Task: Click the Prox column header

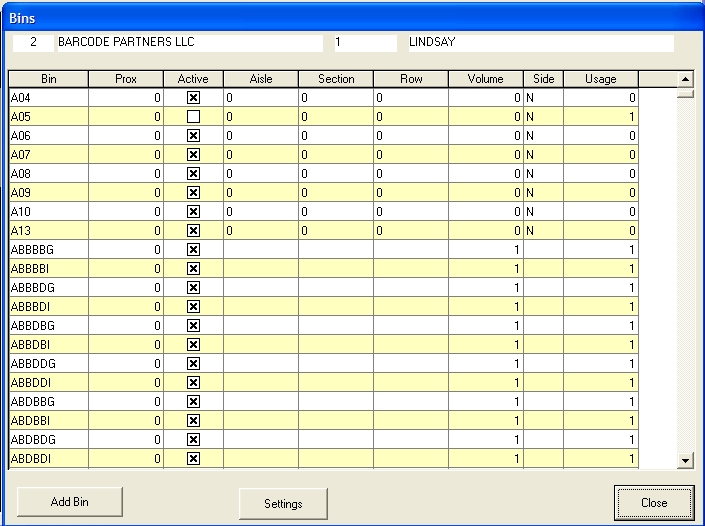Action: click(126, 79)
